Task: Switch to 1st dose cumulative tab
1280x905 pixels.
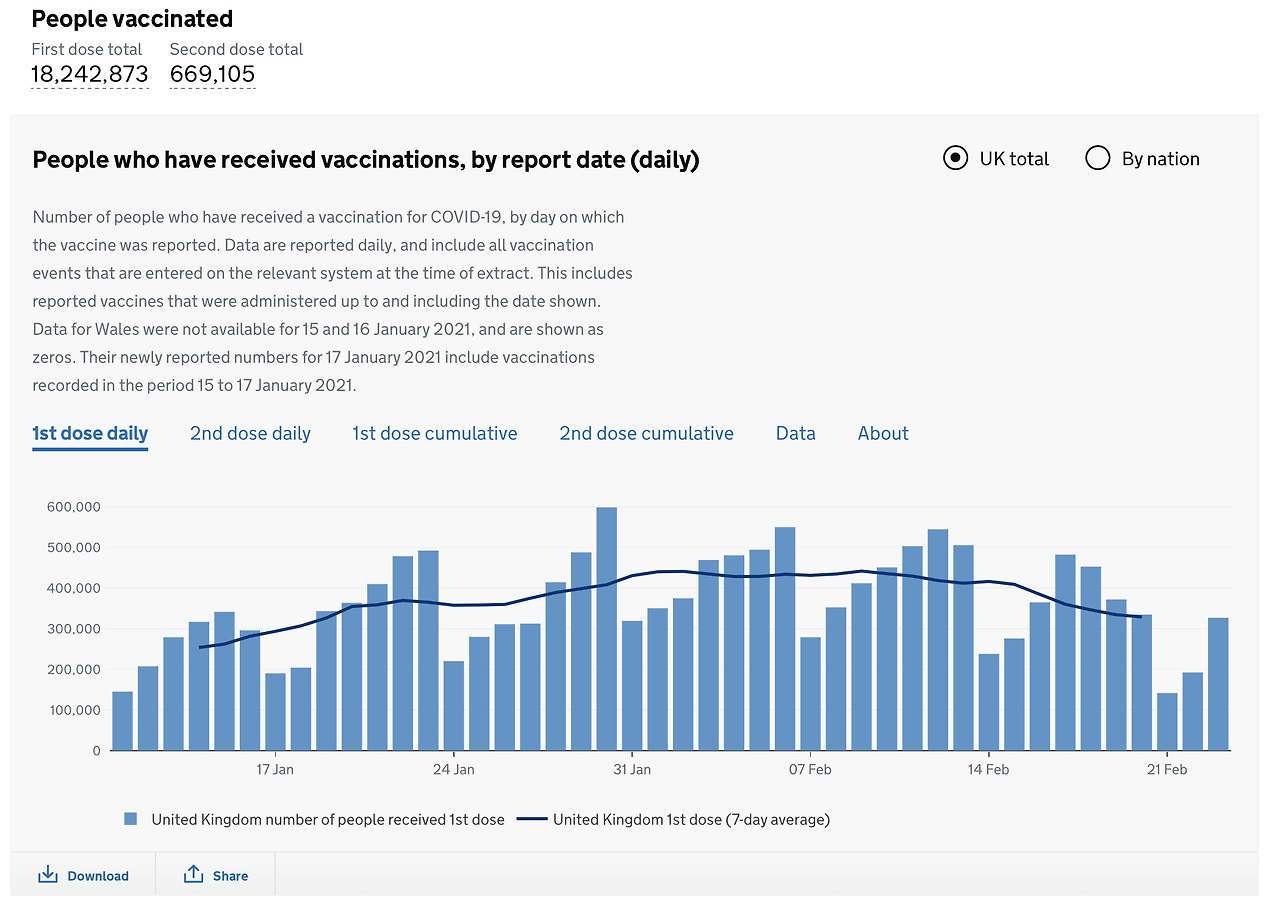Action: [435, 433]
